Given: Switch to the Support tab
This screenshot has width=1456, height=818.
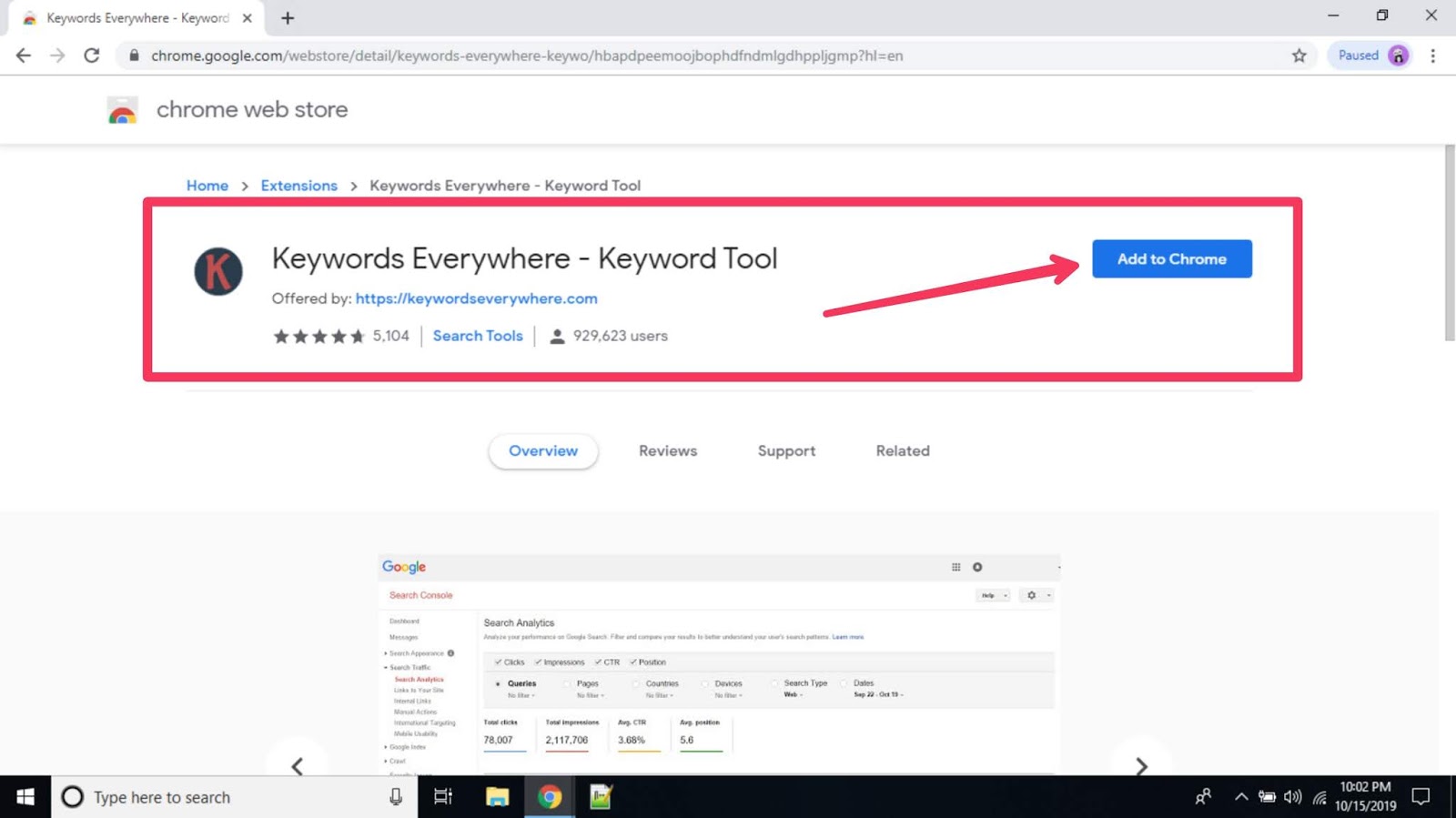Looking at the screenshot, I should pos(786,451).
